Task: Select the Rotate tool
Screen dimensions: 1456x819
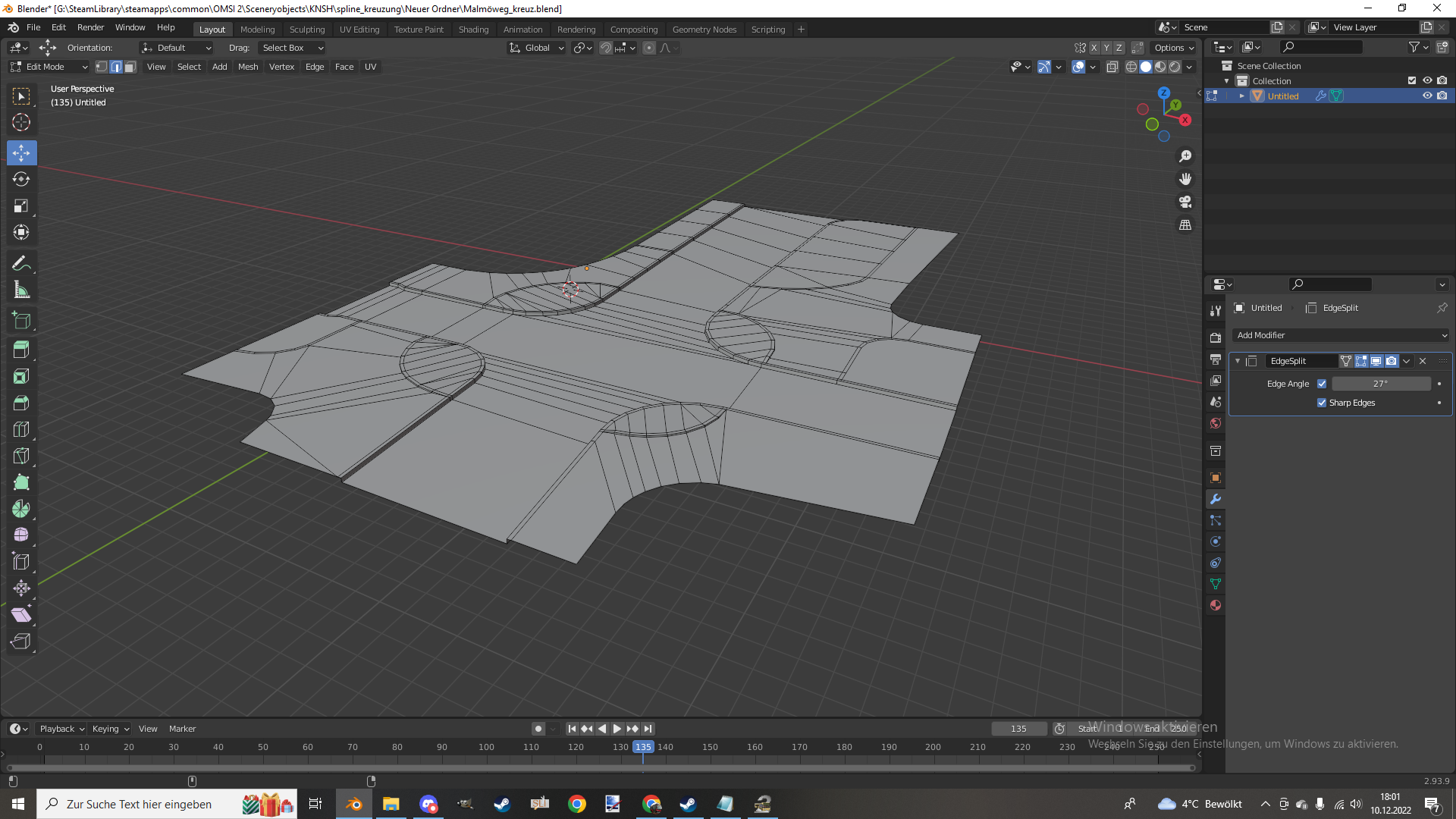Action: (x=21, y=179)
